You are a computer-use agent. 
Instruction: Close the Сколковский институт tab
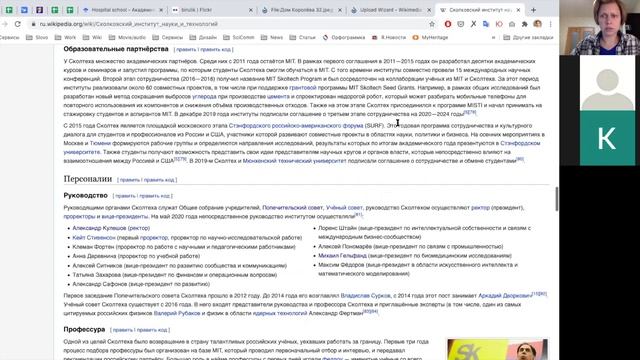pos(518,10)
